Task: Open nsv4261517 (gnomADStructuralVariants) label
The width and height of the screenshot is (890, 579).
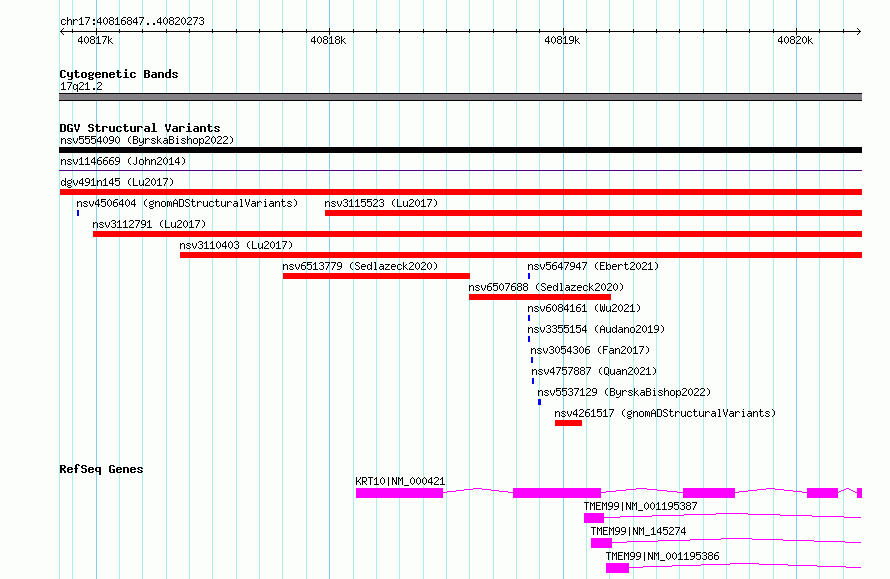Action: tap(665, 413)
